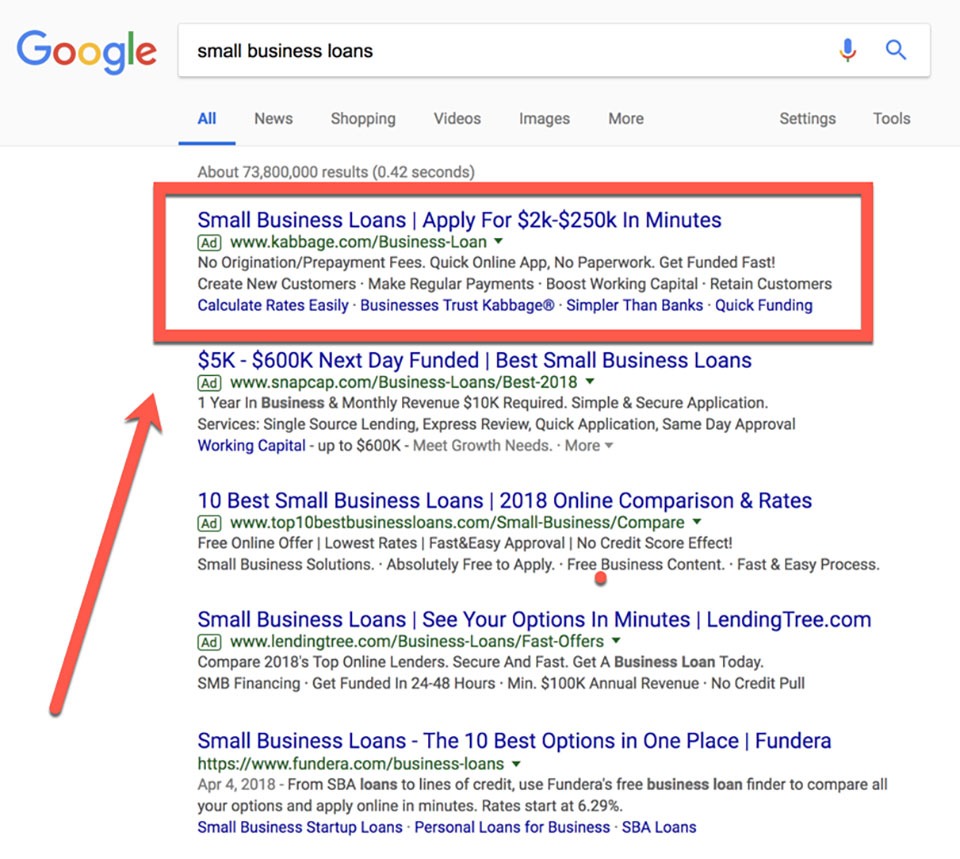The image size is (960, 859).
Task: Open Quick Funding sitelink
Action: [x=763, y=305]
